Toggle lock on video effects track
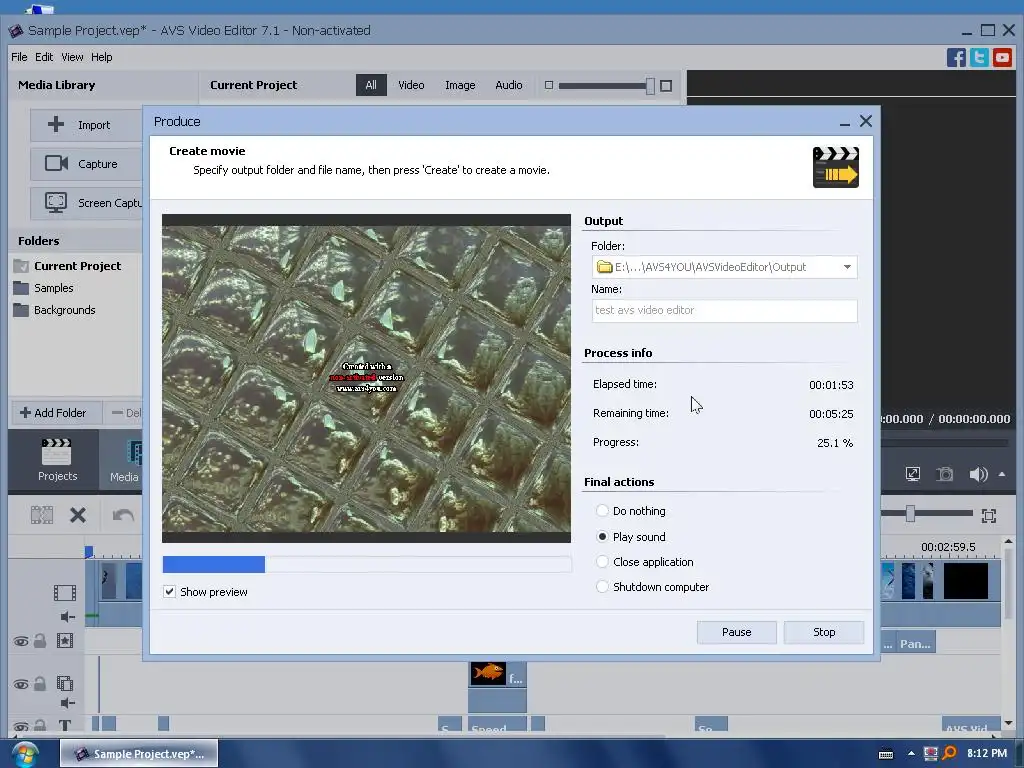1024x768 pixels. pos(40,641)
